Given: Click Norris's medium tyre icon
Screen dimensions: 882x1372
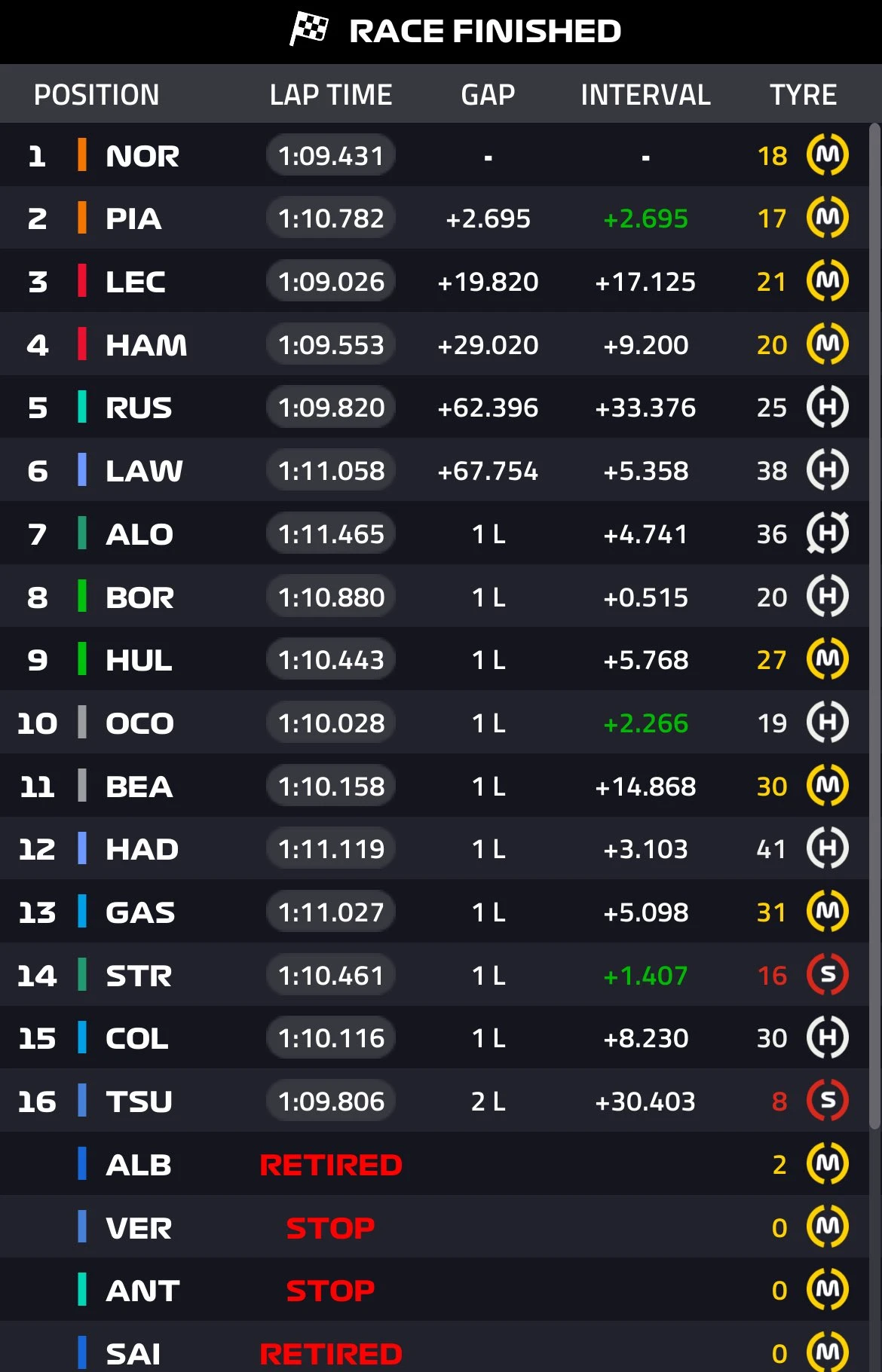Looking at the screenshot, I should (x=827, y=155).
